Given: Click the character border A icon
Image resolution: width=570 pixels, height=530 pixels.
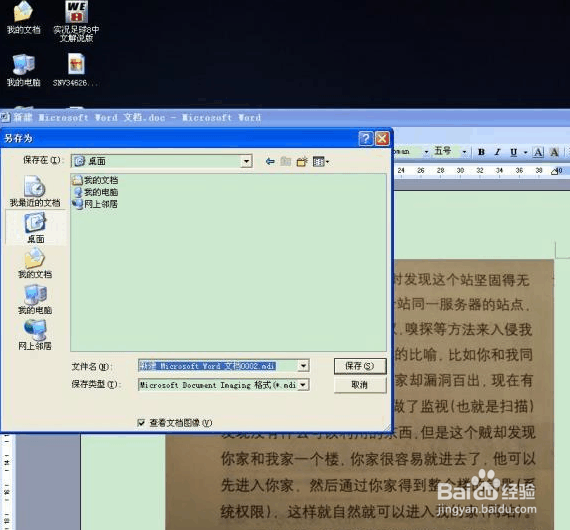Looking at the screenshot, I should click(x=538, y=152).
